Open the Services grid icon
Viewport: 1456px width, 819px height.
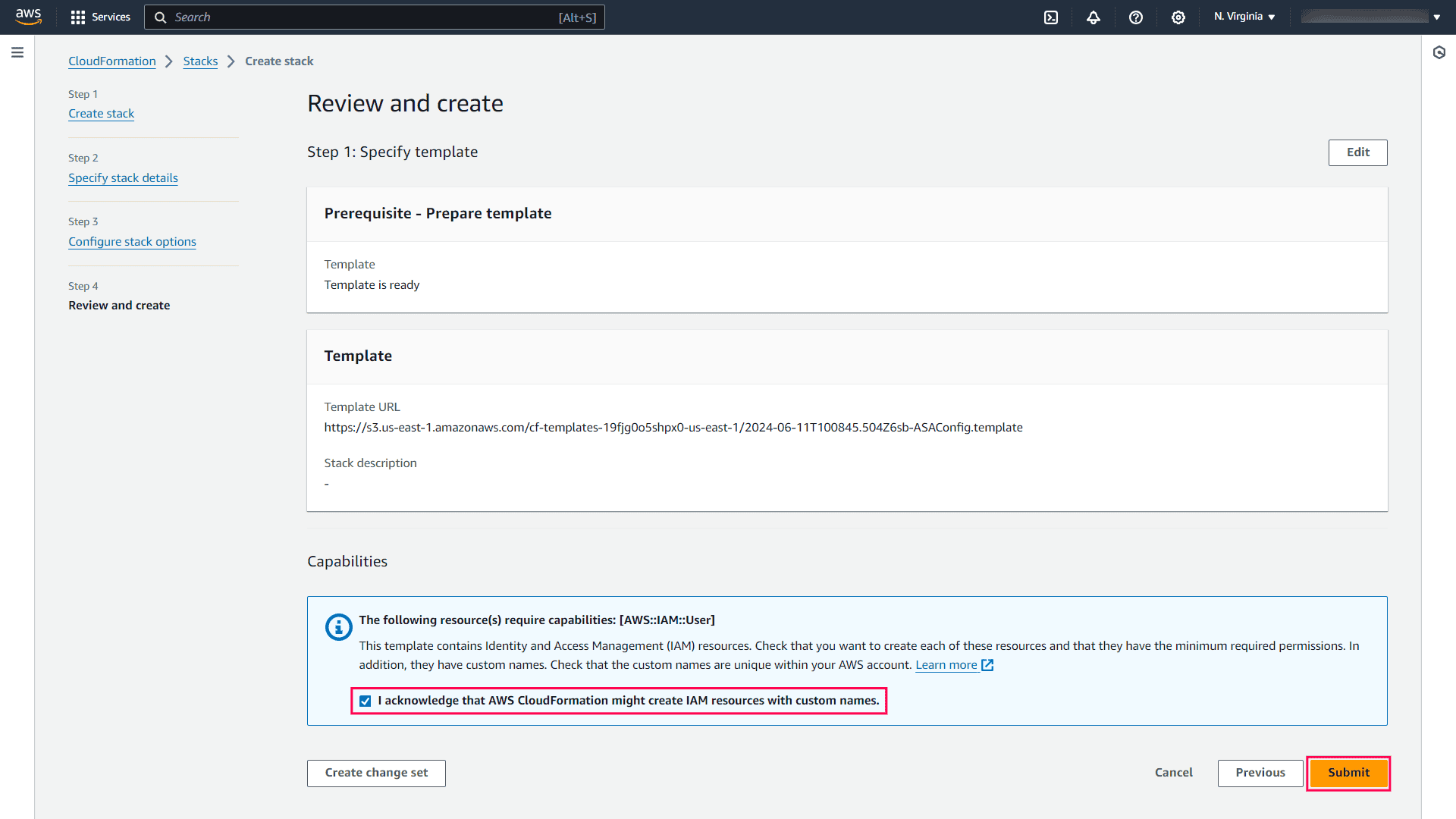pos(78,17)
